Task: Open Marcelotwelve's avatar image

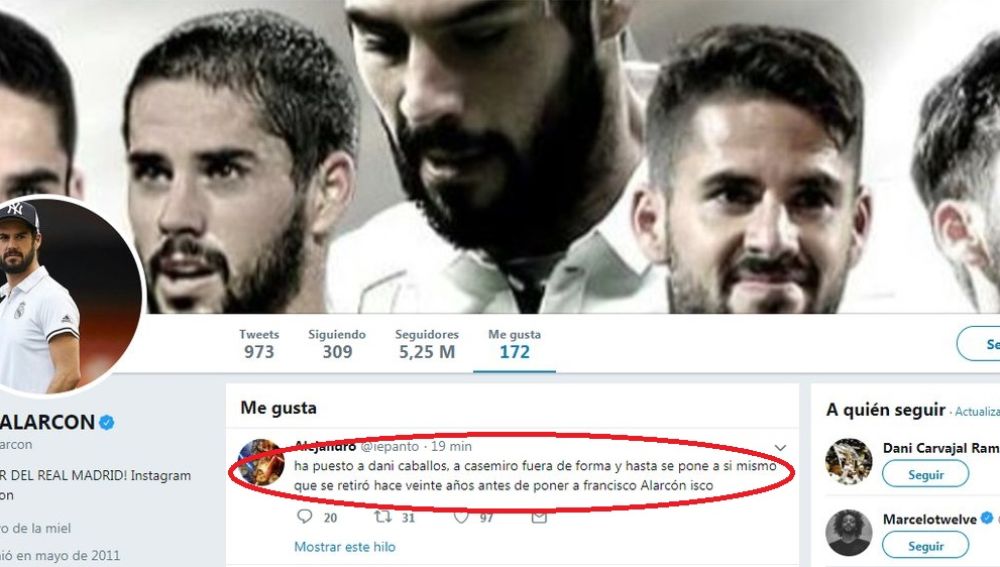Action: [848, 533]
